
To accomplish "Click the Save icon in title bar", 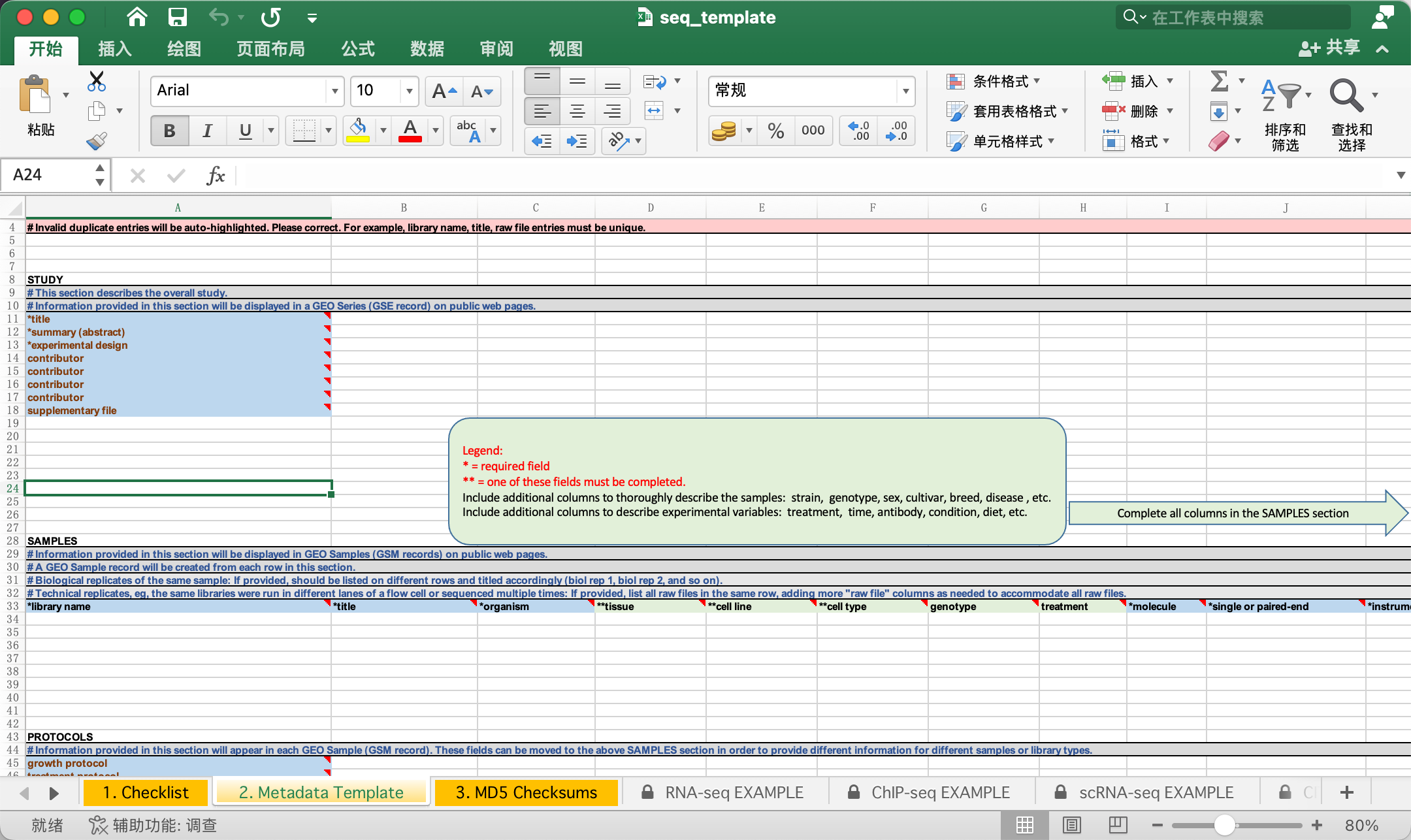I will pos(177,17).
